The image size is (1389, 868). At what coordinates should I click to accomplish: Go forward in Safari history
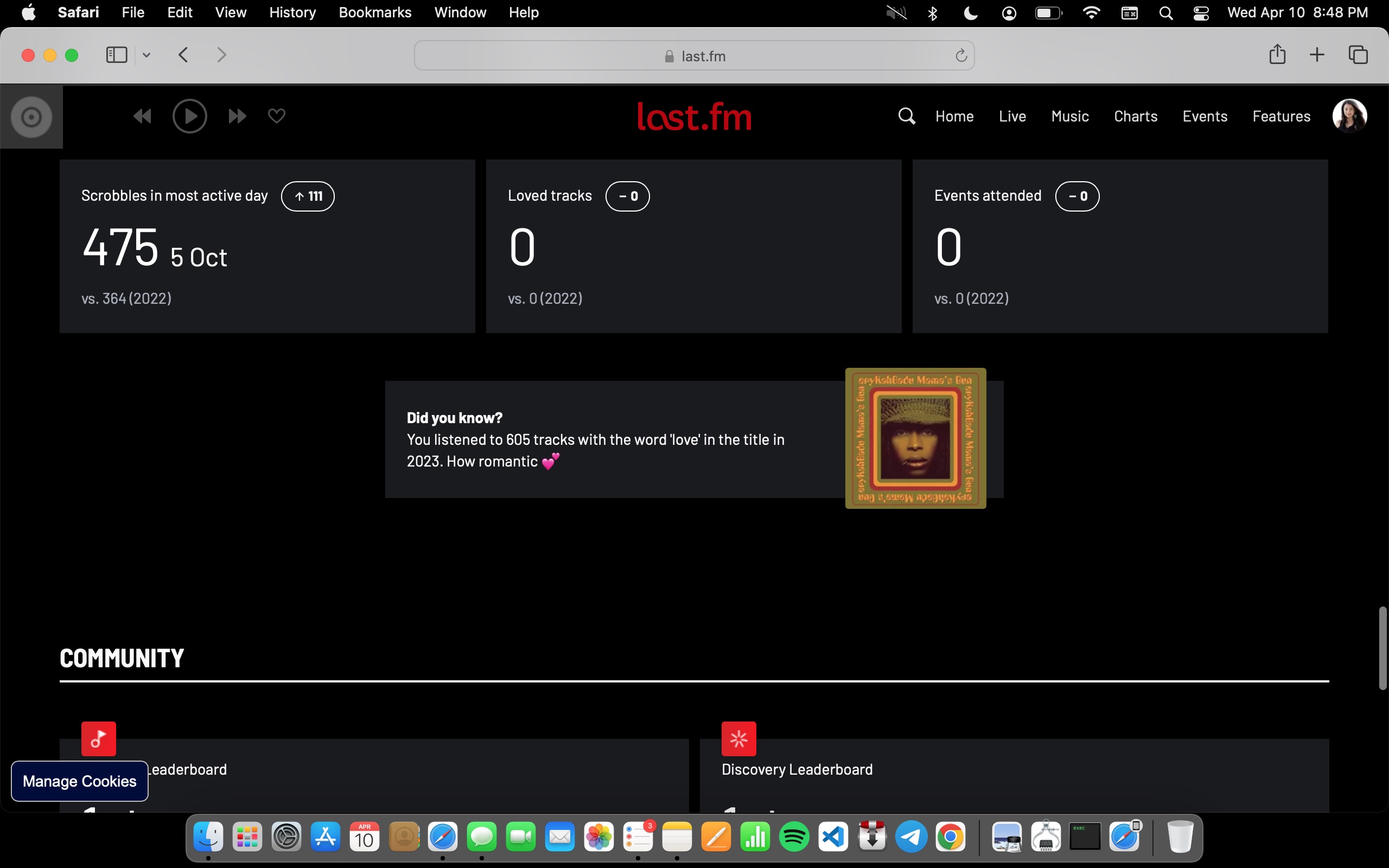(221, 55)
